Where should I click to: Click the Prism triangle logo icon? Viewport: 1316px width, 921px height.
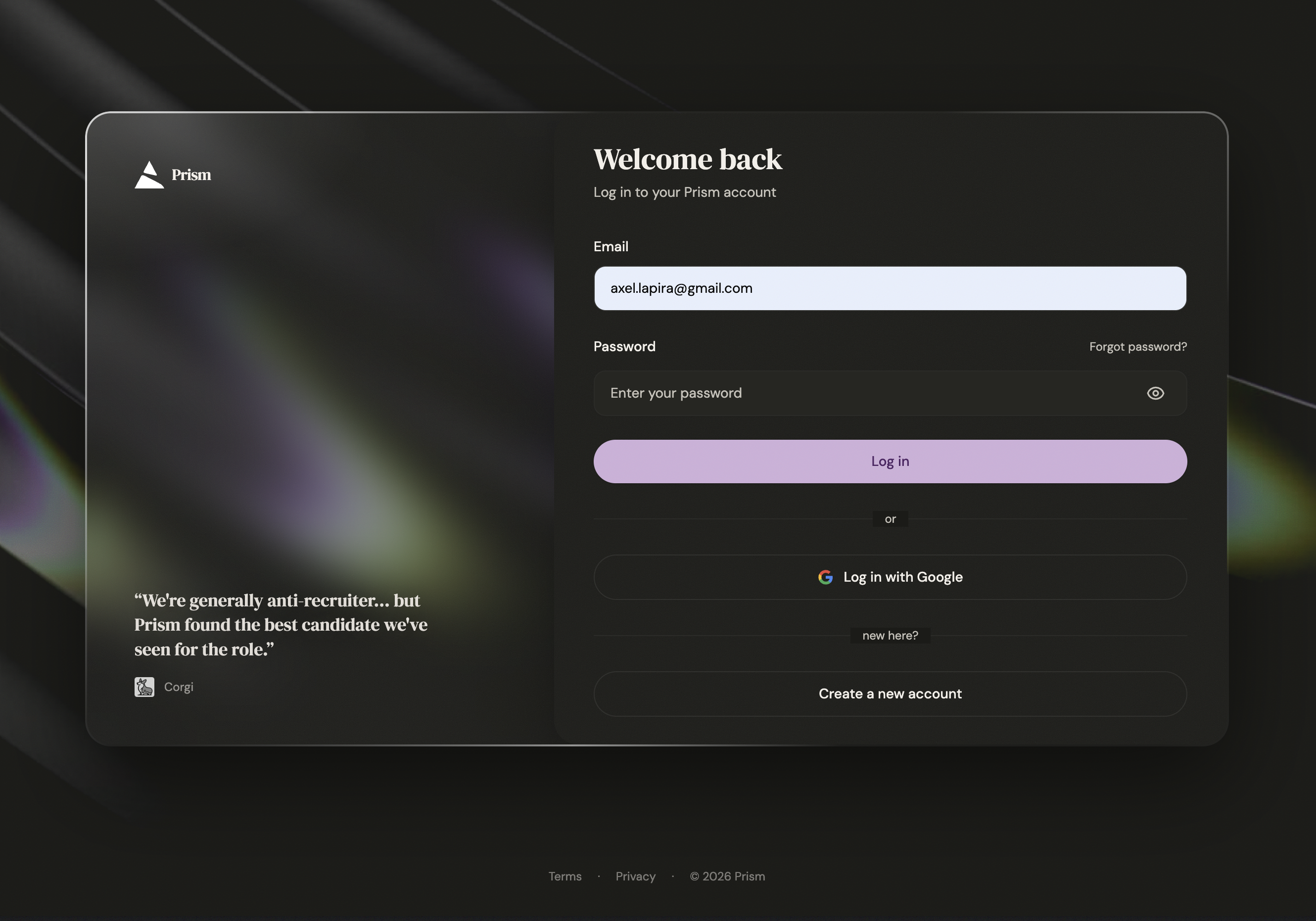click(x=149, y=174)
